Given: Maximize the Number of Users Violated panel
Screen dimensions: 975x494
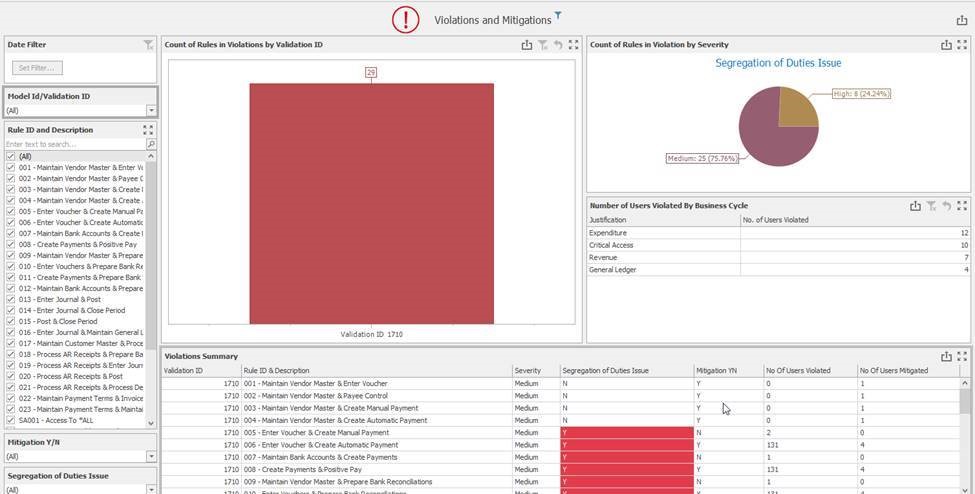Looking at the screenshot, I should [962, 206].
